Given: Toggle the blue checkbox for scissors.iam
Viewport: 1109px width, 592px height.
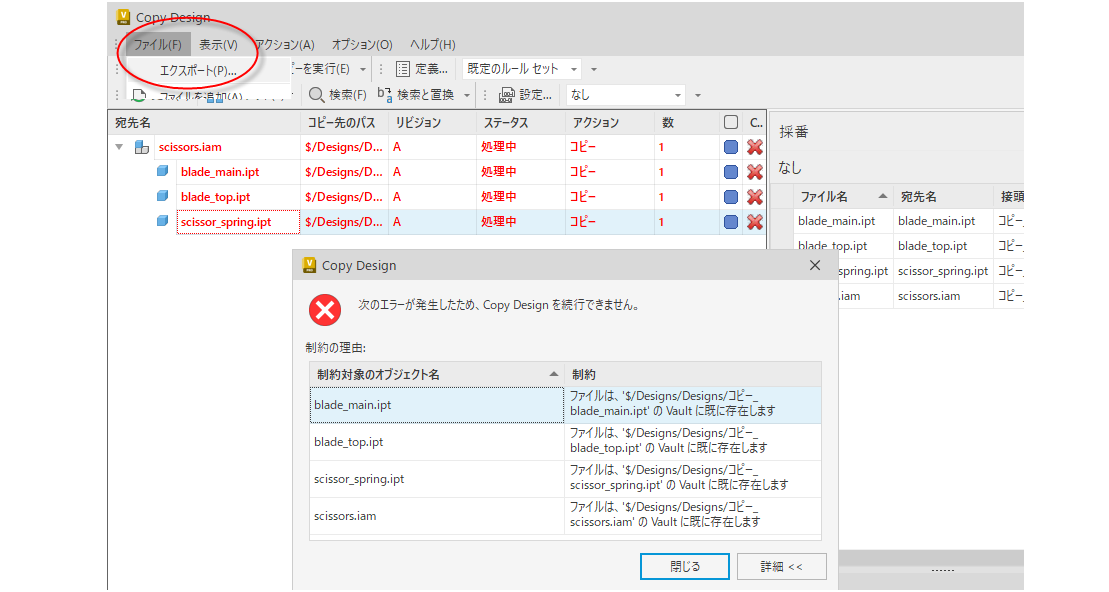Looking at the screenshot, I should 731,147.
